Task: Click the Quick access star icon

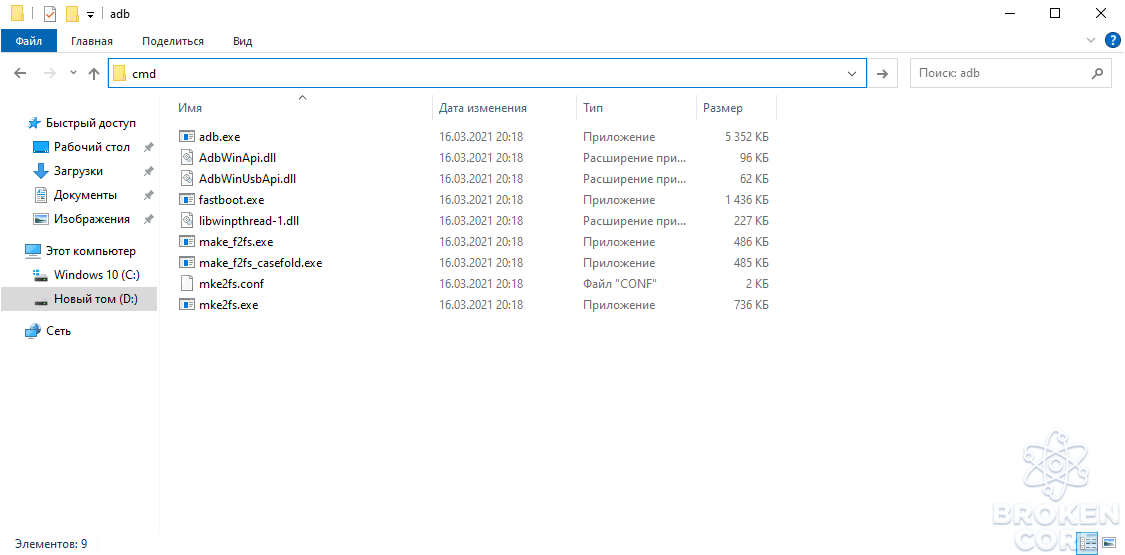Action: click(34, 123)
